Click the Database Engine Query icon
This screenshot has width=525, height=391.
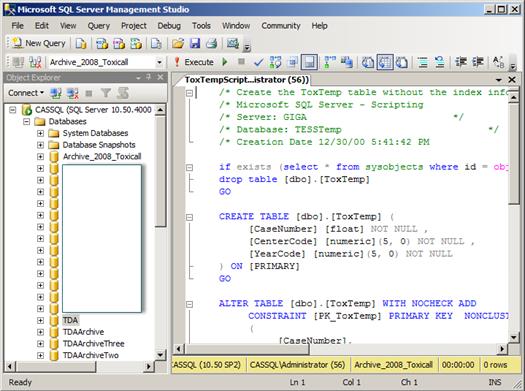[x=81, y=44]
